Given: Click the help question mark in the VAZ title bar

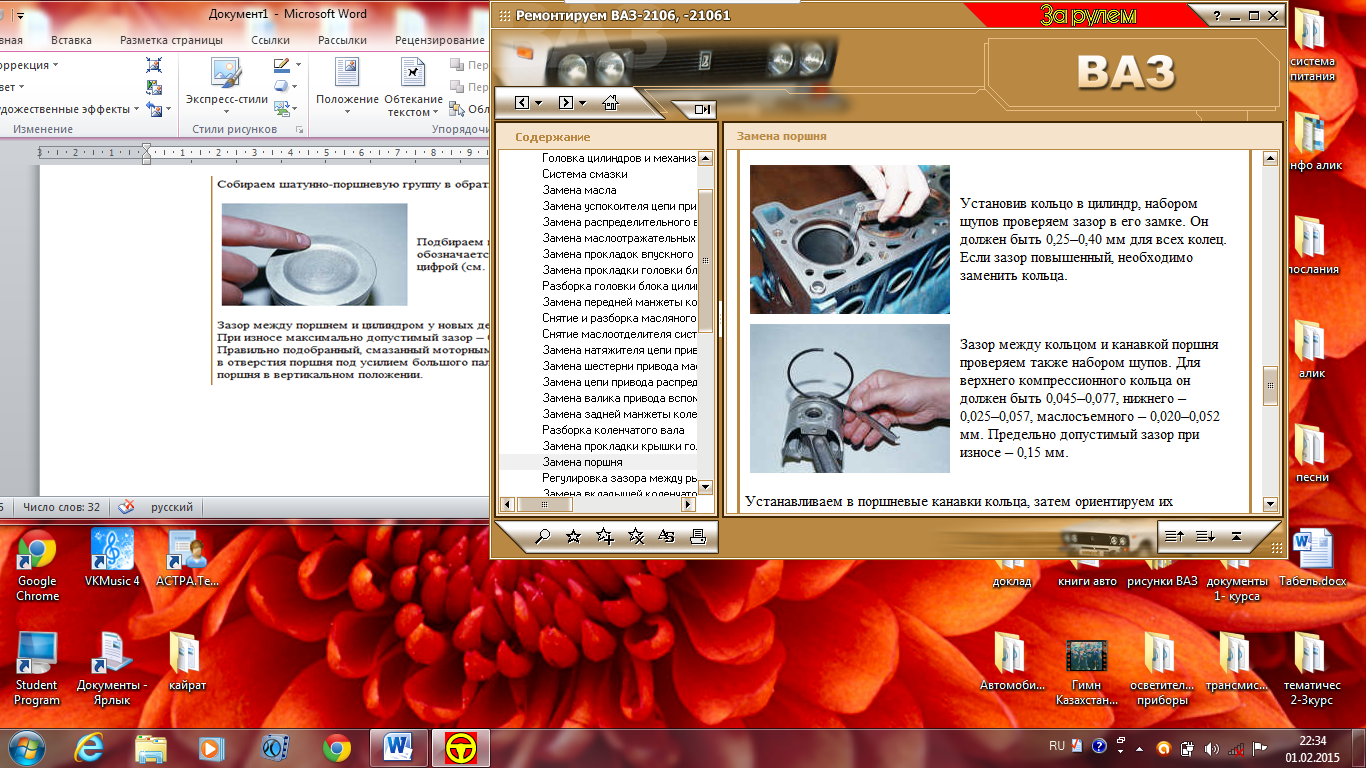Looking at the screenshot, I should point(1218,16).
